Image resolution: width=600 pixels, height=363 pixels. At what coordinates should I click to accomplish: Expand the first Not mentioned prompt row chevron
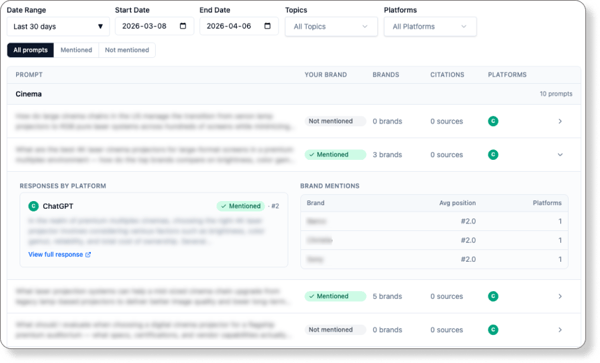[x=560, y=121]
